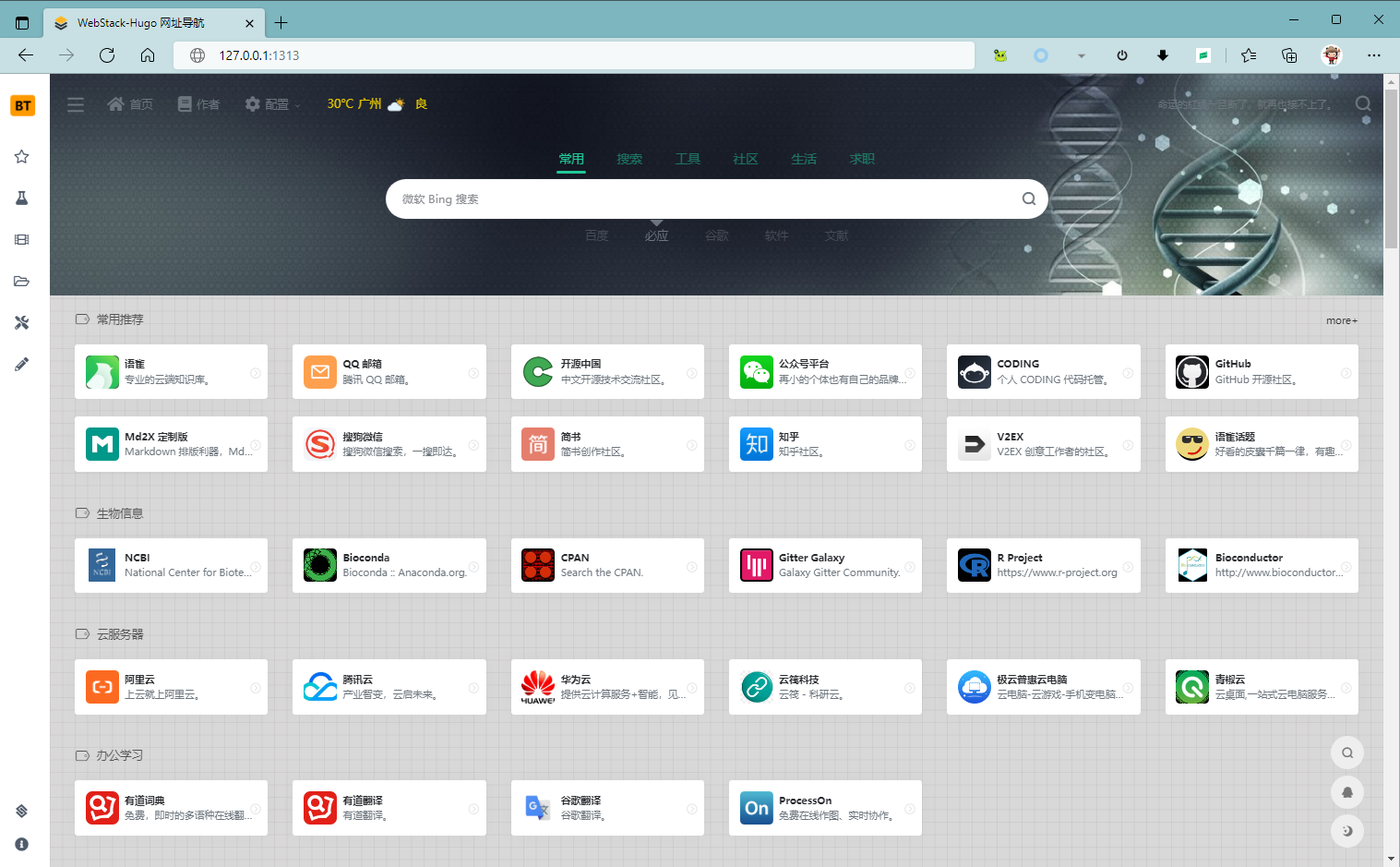This screenshot has width=1400, height=867.
Task: Click the page's vertical scrollbar thumb
Action: click(x=1391, y=166)
